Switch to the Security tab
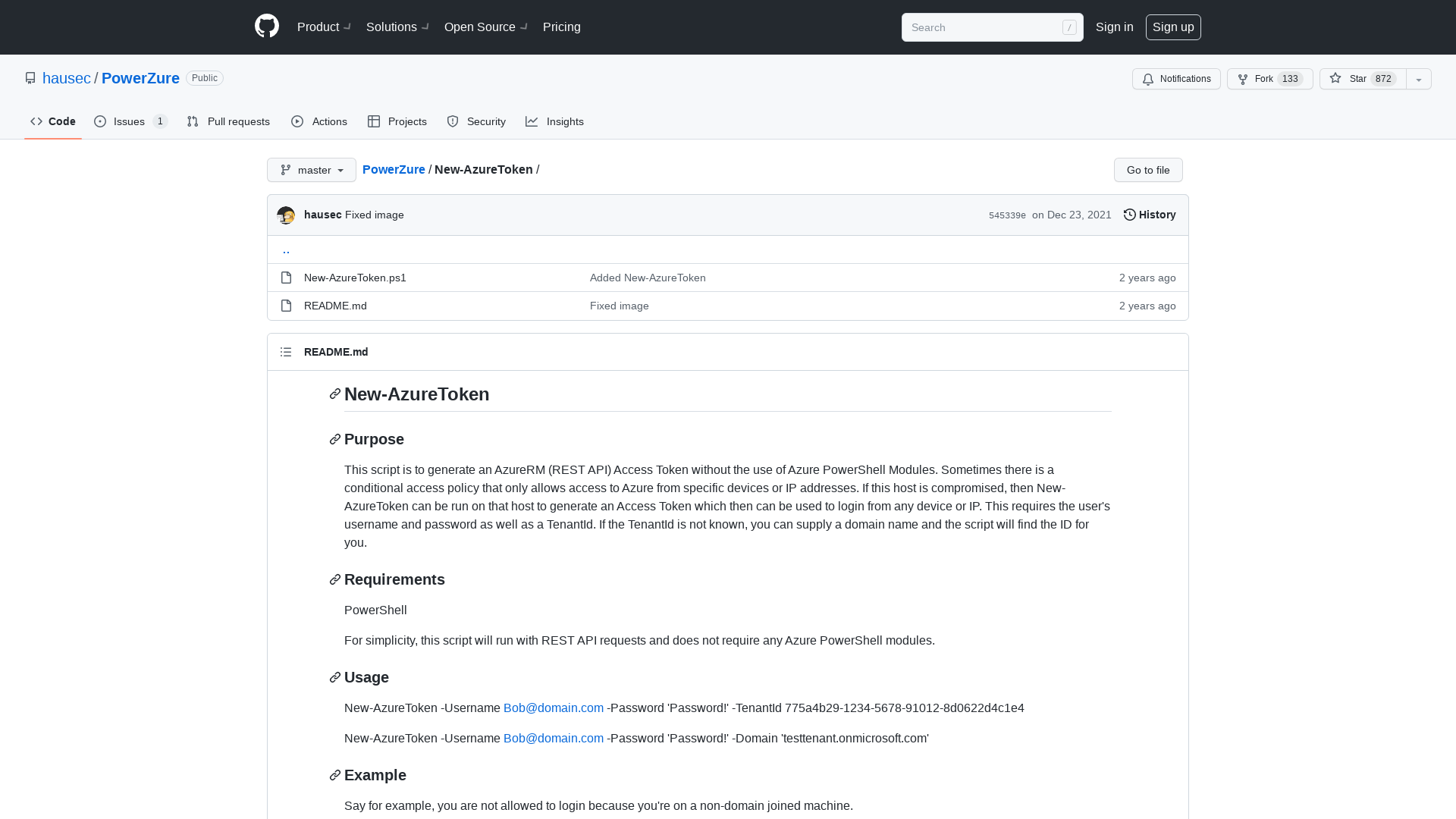The width and height of the screenshot is (1456, 819). 476,121
